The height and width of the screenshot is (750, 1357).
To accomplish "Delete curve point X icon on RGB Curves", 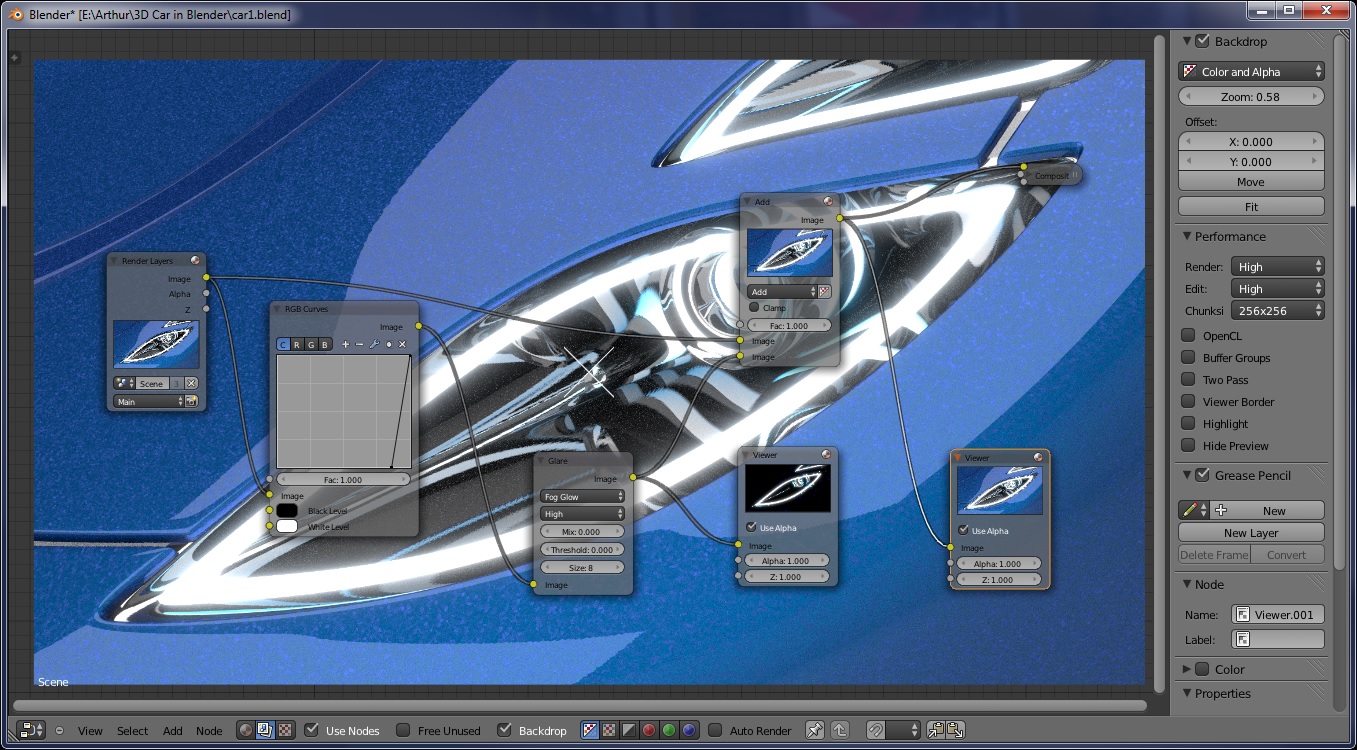I will [x=402, y=344].
